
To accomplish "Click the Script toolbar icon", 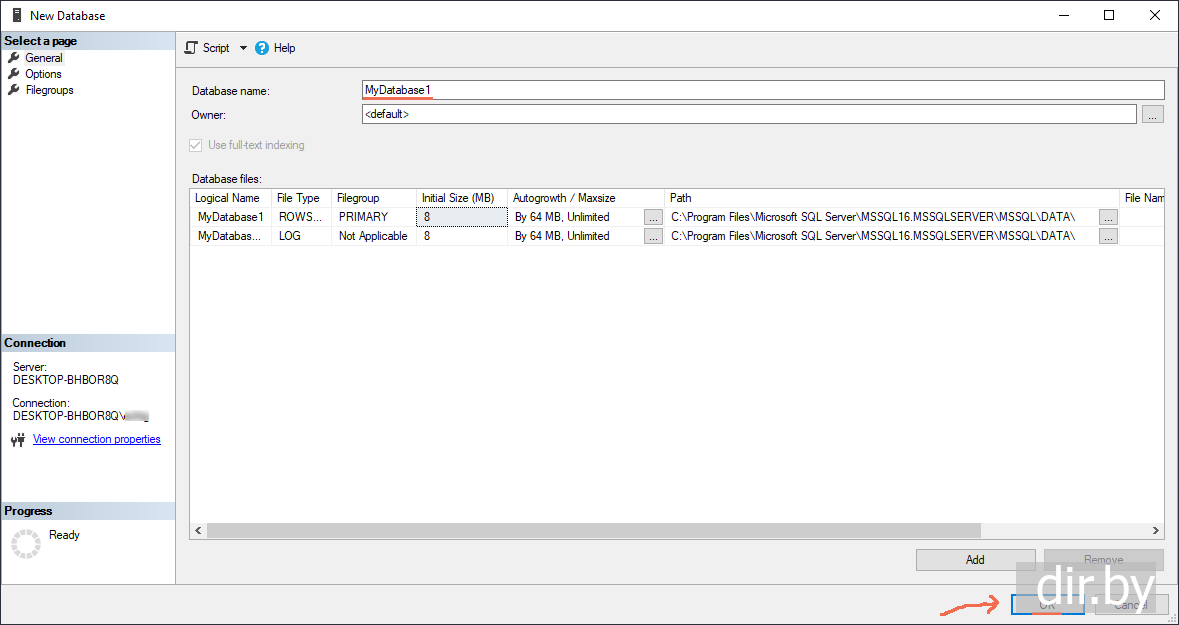I will point(192,48).
